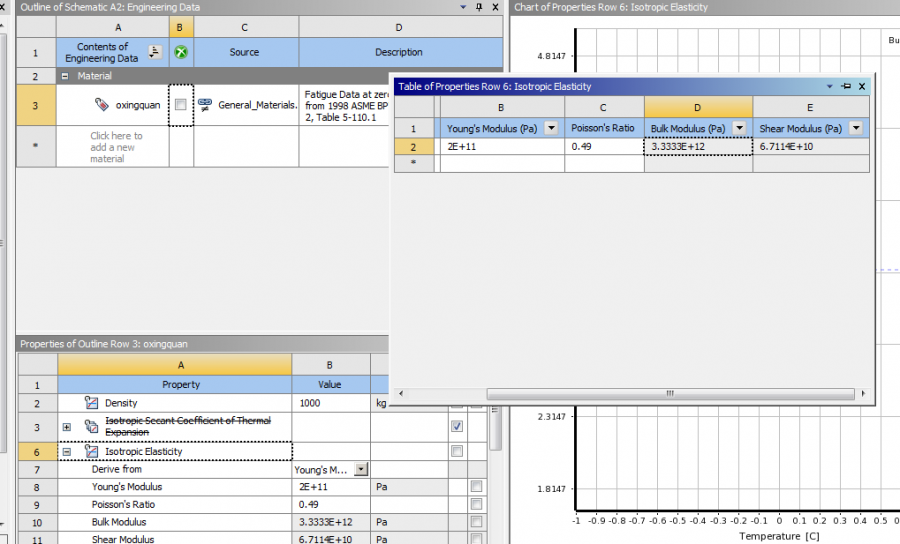The image size is (900, 544).
Task: Click the vertical scrollbar of properties panel
Action: click(x=495, y=429)
